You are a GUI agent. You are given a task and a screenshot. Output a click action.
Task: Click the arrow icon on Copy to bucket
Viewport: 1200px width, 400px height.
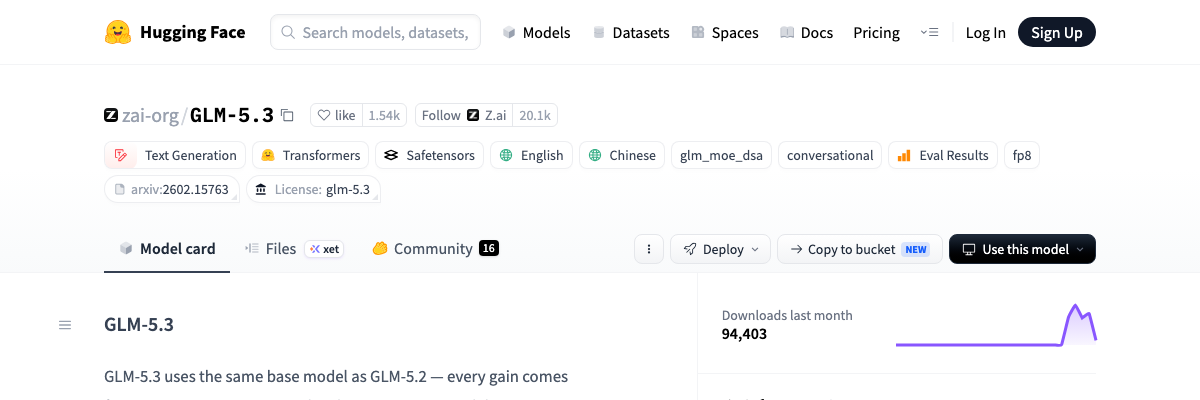[796, 249]
